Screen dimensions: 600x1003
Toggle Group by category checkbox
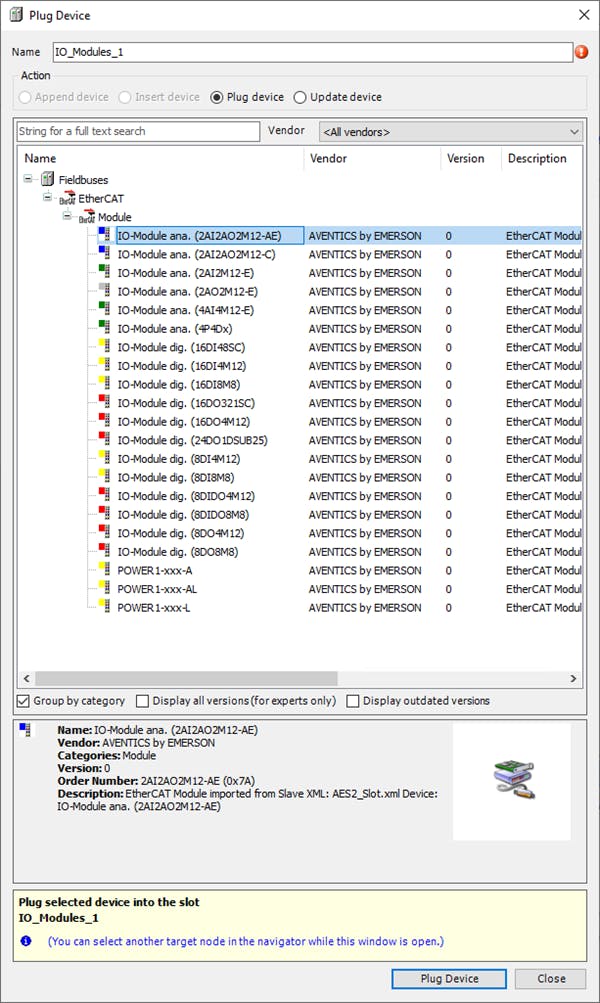click(x=24, y=701)
